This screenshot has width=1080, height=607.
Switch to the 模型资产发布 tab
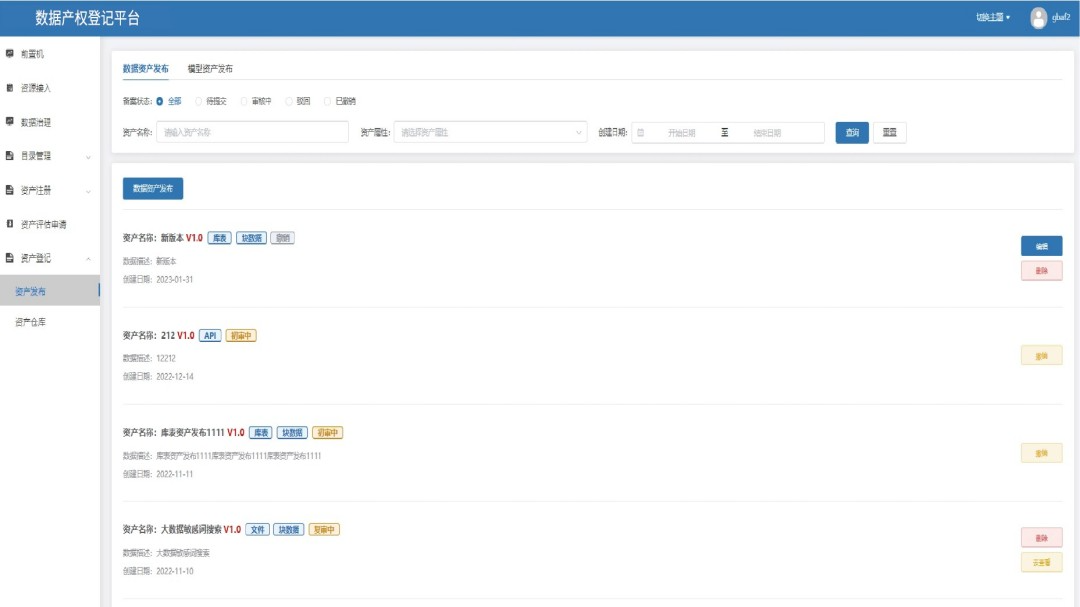(210, 69)
